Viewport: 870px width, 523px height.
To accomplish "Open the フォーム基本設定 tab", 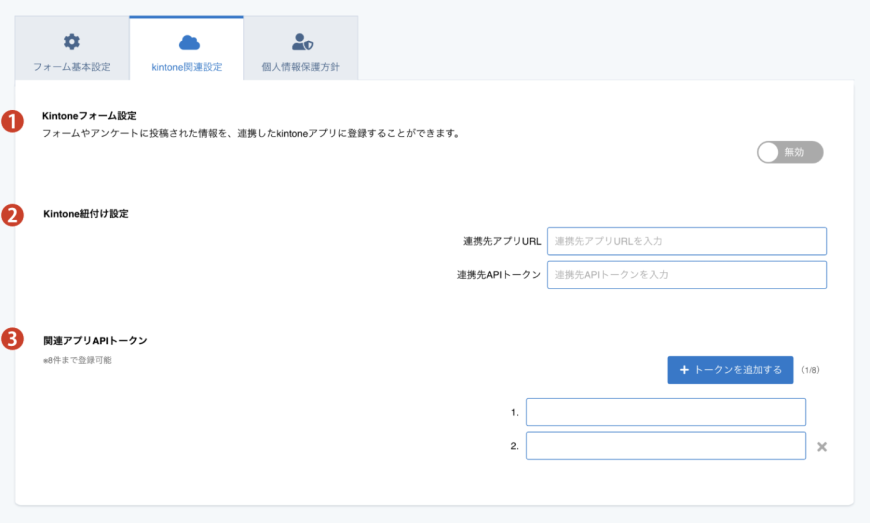I will [x=72, y=48].
